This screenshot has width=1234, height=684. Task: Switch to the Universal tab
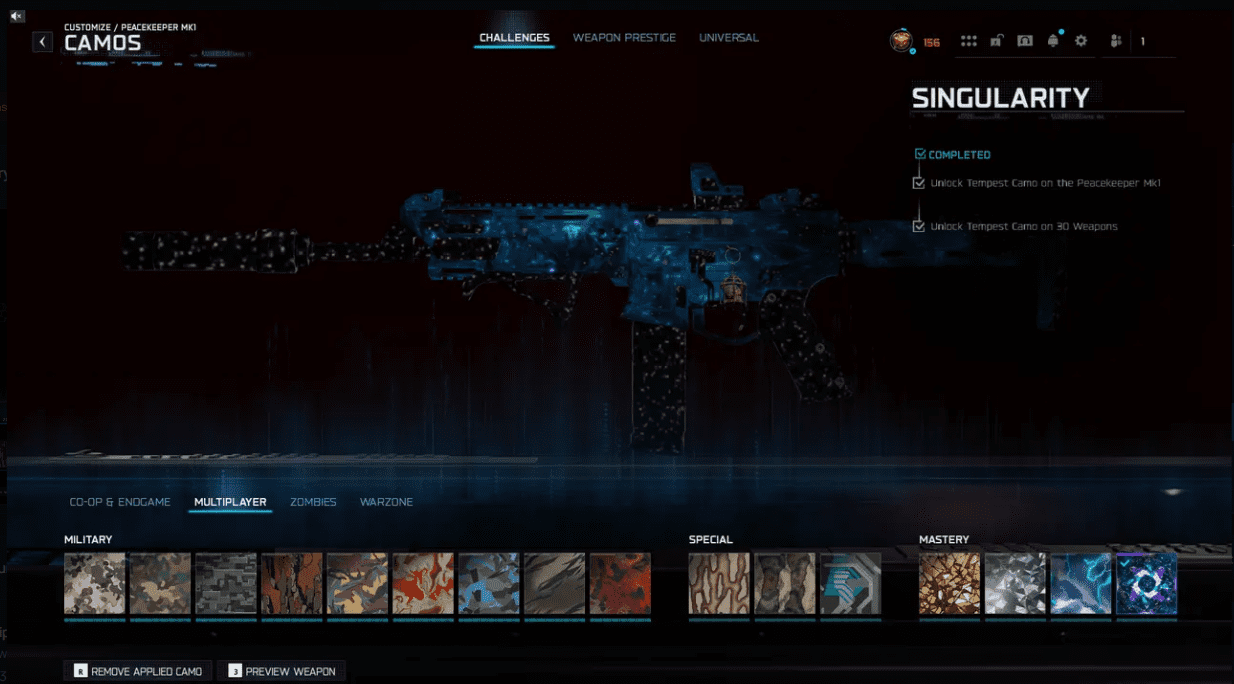(x=728, y=38)
